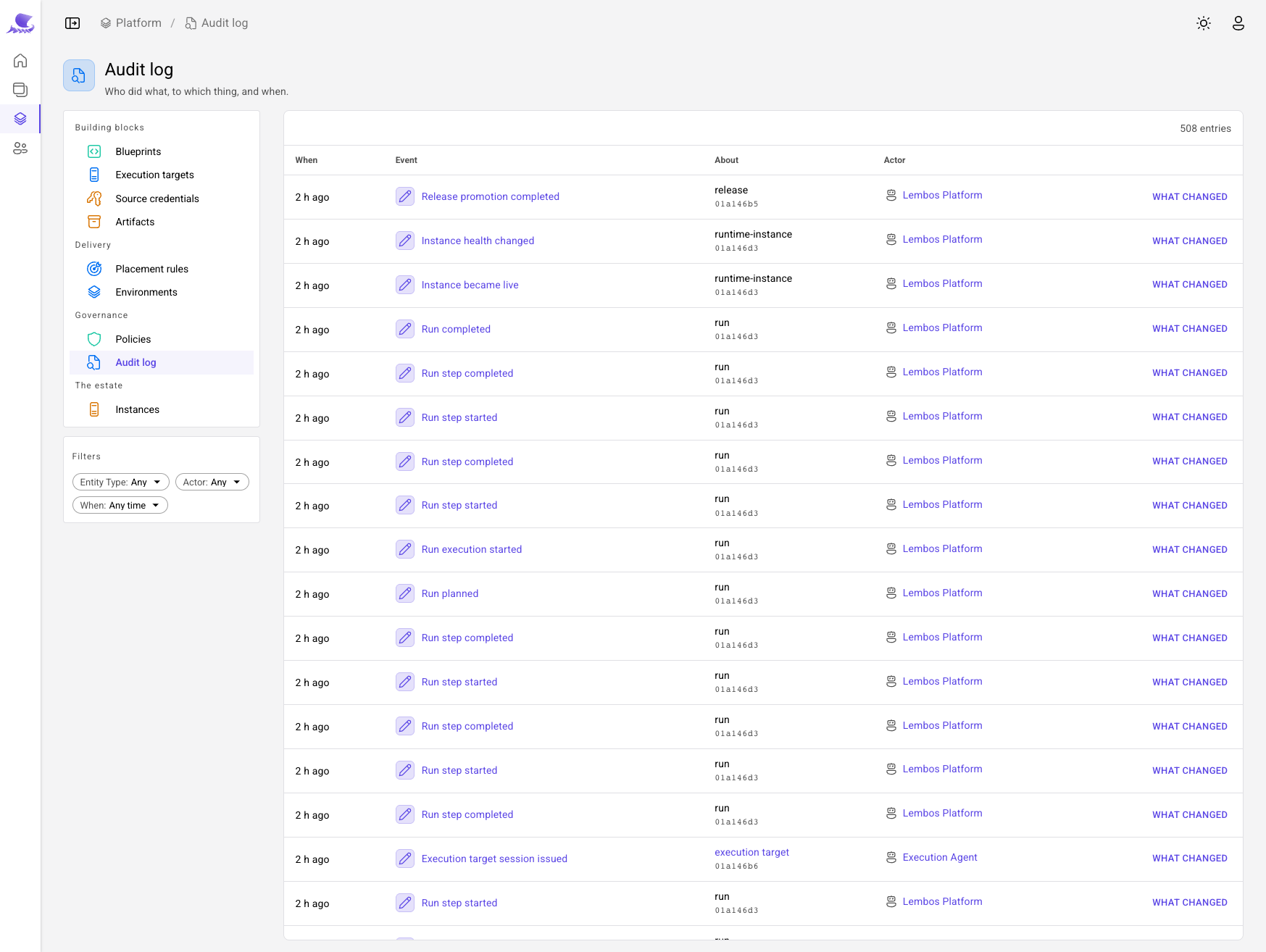Click the Placement rules target icon
Screen dimensions: 1266x952
coord(94,269)
